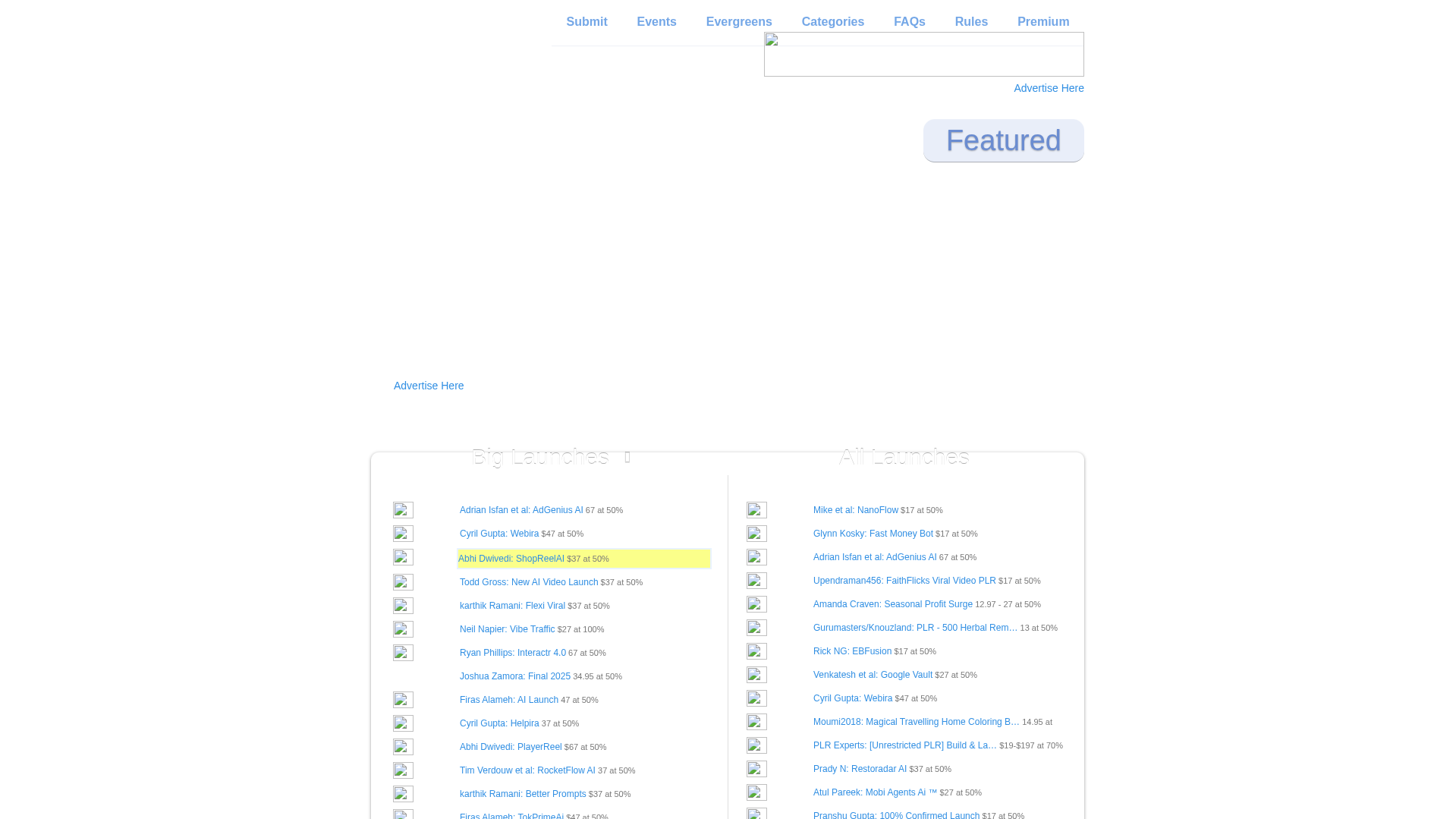Click the icon next to Venkatesh Google Vault
The height and width of the screenshot is (819, 1456).
click(756, 675)
